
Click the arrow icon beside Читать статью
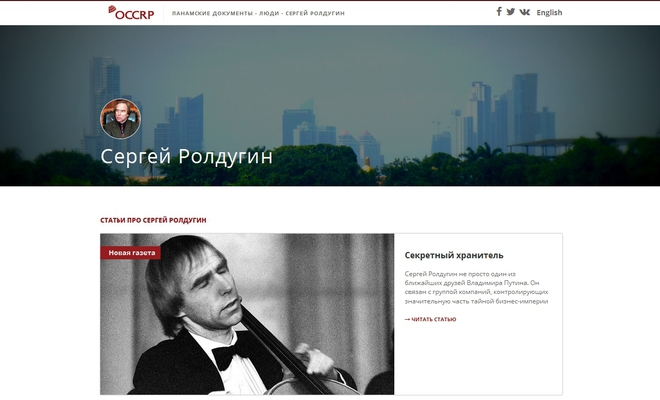[407, 320]
